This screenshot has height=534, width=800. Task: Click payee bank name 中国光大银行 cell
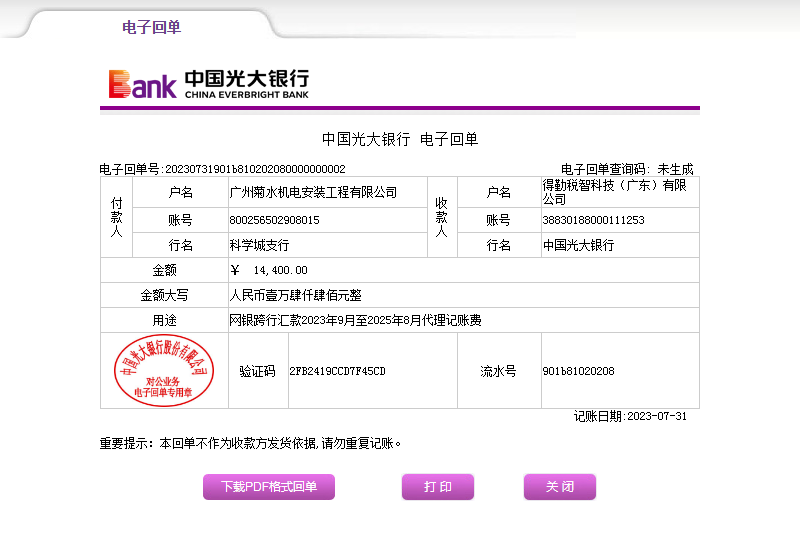click(x=620, y=245)
